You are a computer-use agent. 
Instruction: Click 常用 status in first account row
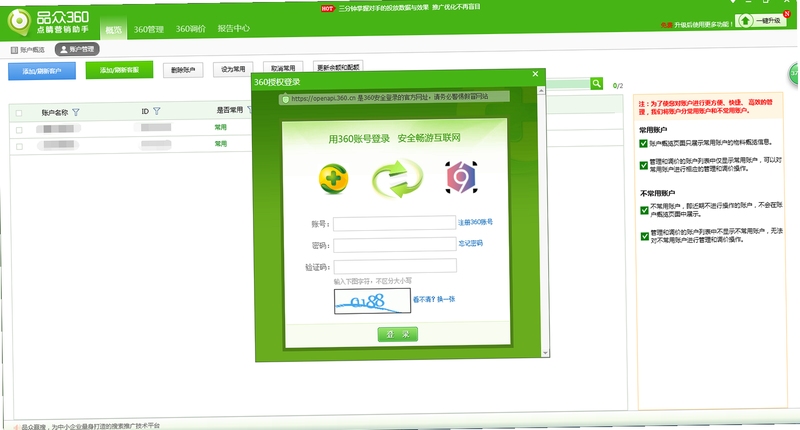pos(220,127)
